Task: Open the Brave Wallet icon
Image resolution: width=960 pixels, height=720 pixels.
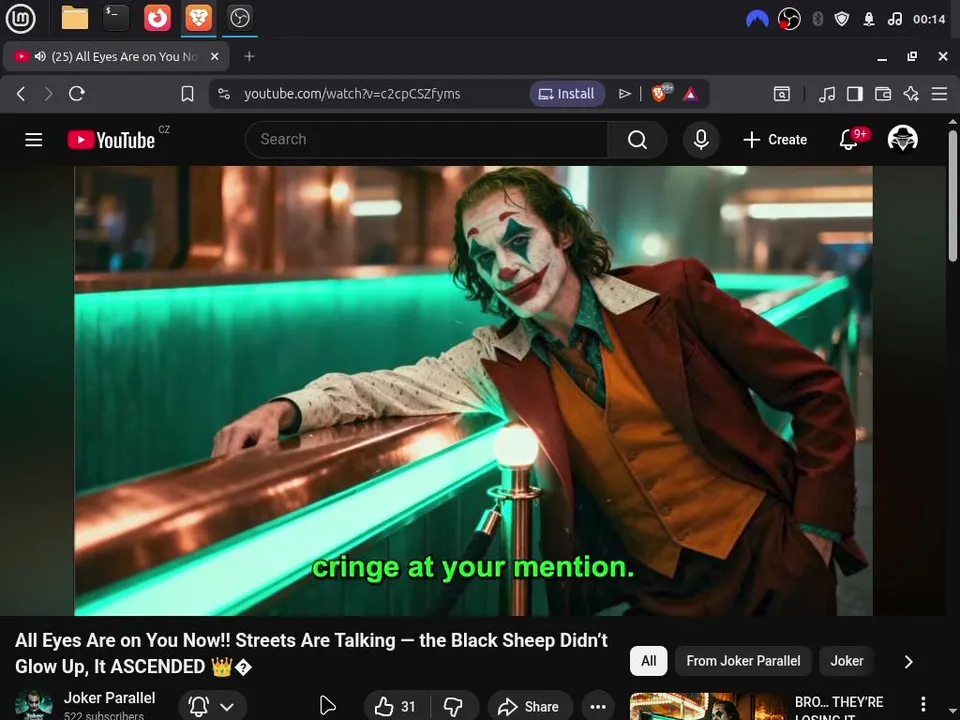Action: 883,94
